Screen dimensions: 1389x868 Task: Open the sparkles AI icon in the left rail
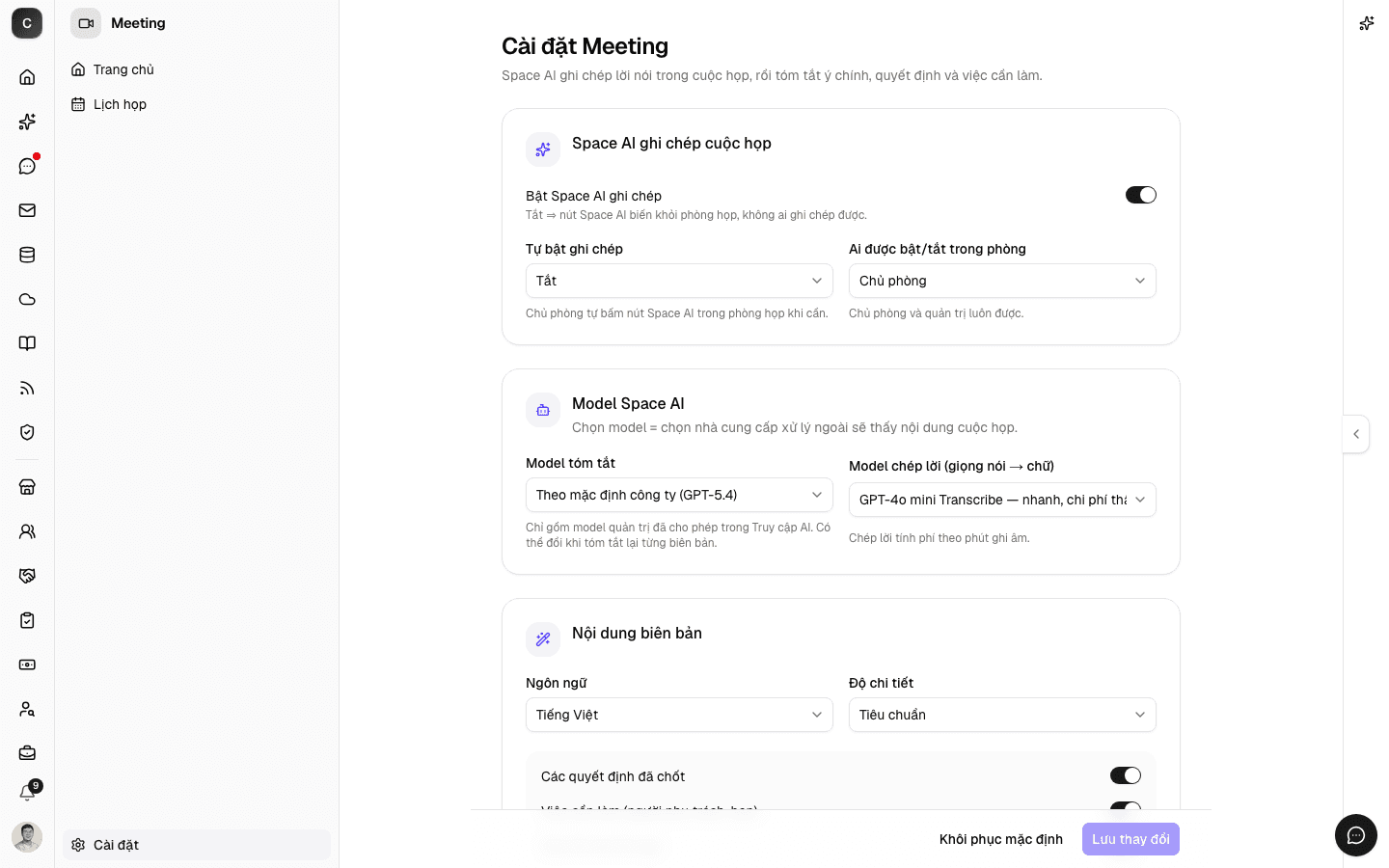point(27,122)
